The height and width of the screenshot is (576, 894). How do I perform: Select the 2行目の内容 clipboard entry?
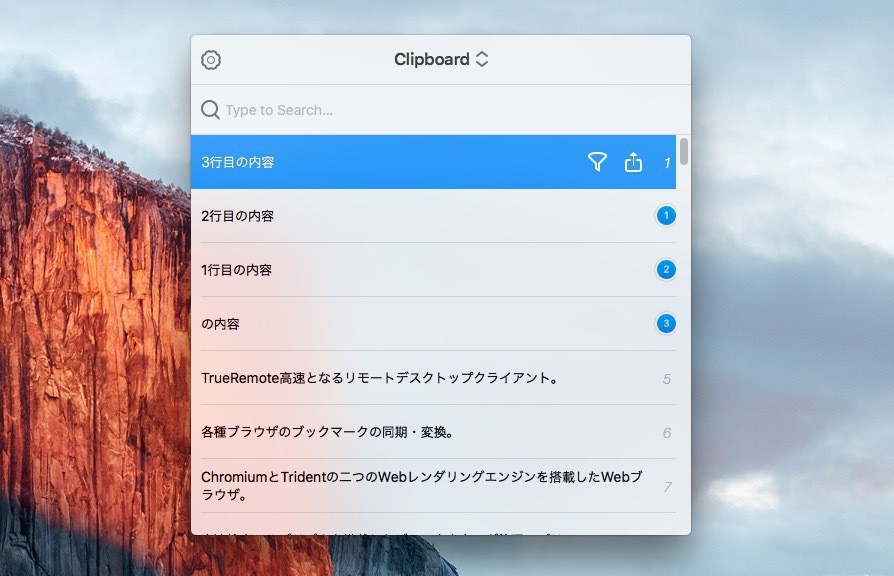click(x=433, y=216)
